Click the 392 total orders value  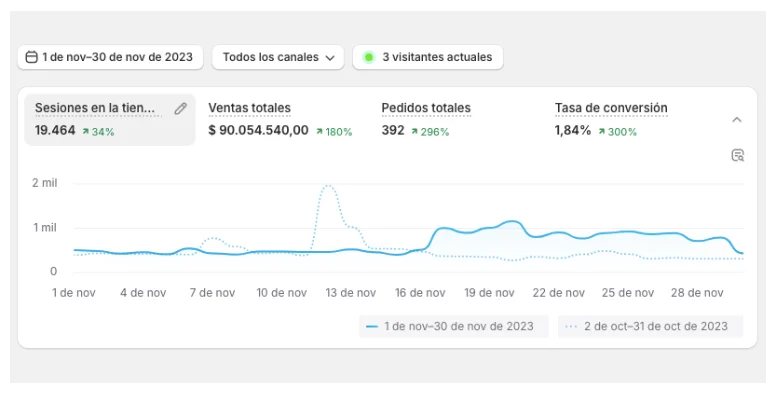(x=393, y=131)
